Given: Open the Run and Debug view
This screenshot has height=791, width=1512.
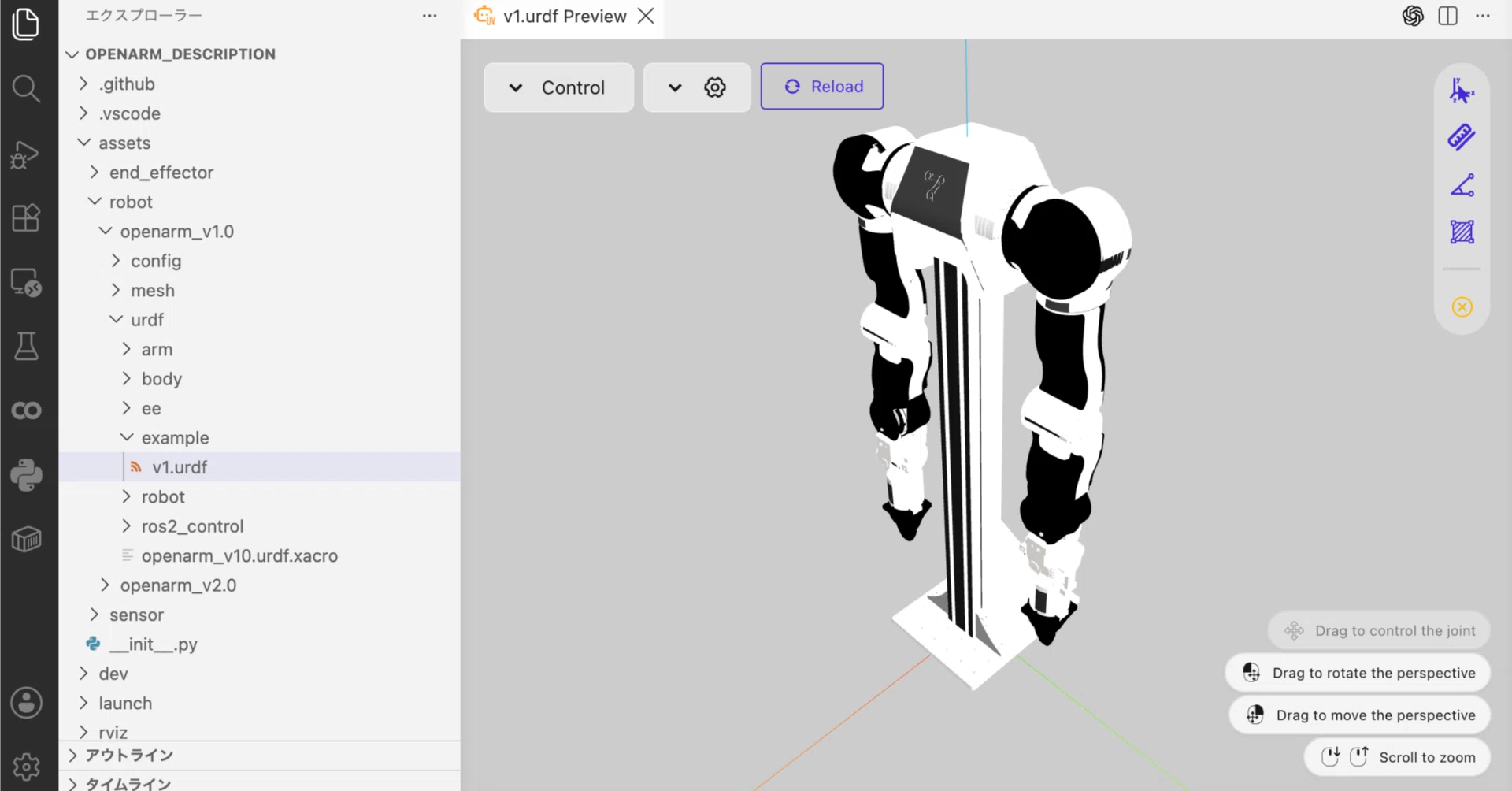Looking at the screenshot, I should tap(26, 154).
